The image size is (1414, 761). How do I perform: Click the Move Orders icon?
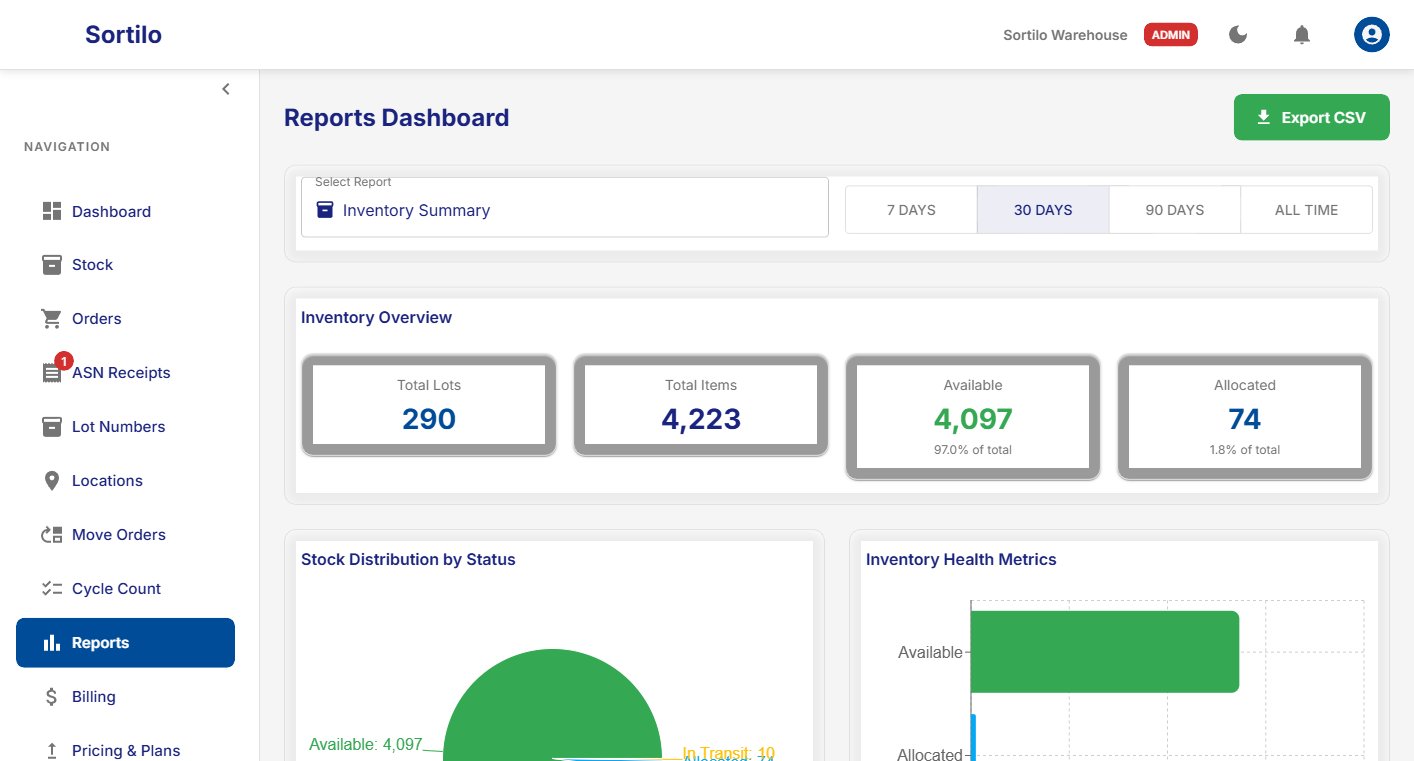[x=52, y=535]
